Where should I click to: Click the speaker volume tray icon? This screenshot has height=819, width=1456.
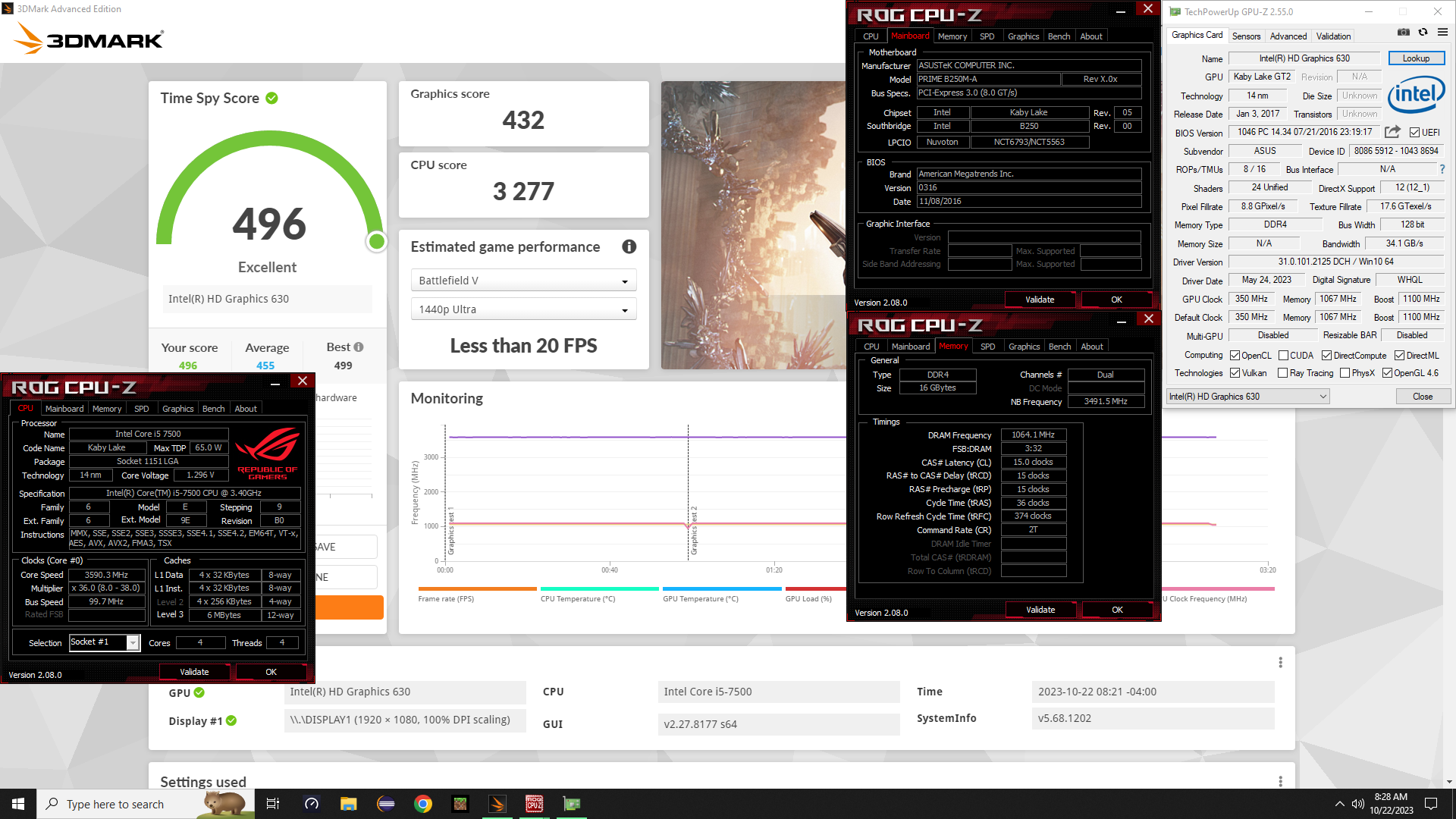(x=1357, y=804)
